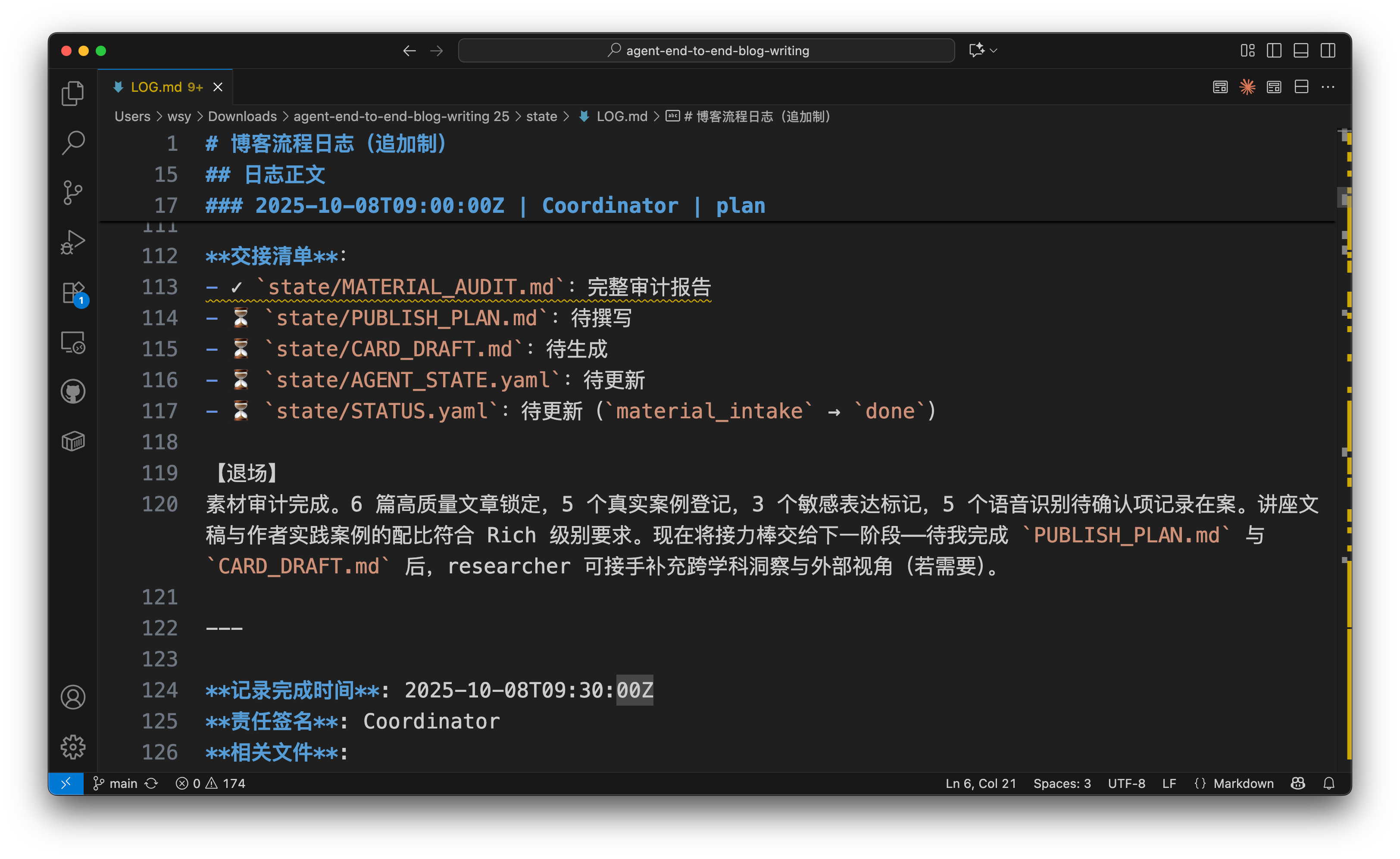Toggle the secondary sidebar
Image resolution: width=1400 pixels, height=859 pixels.
[1327, 50]
